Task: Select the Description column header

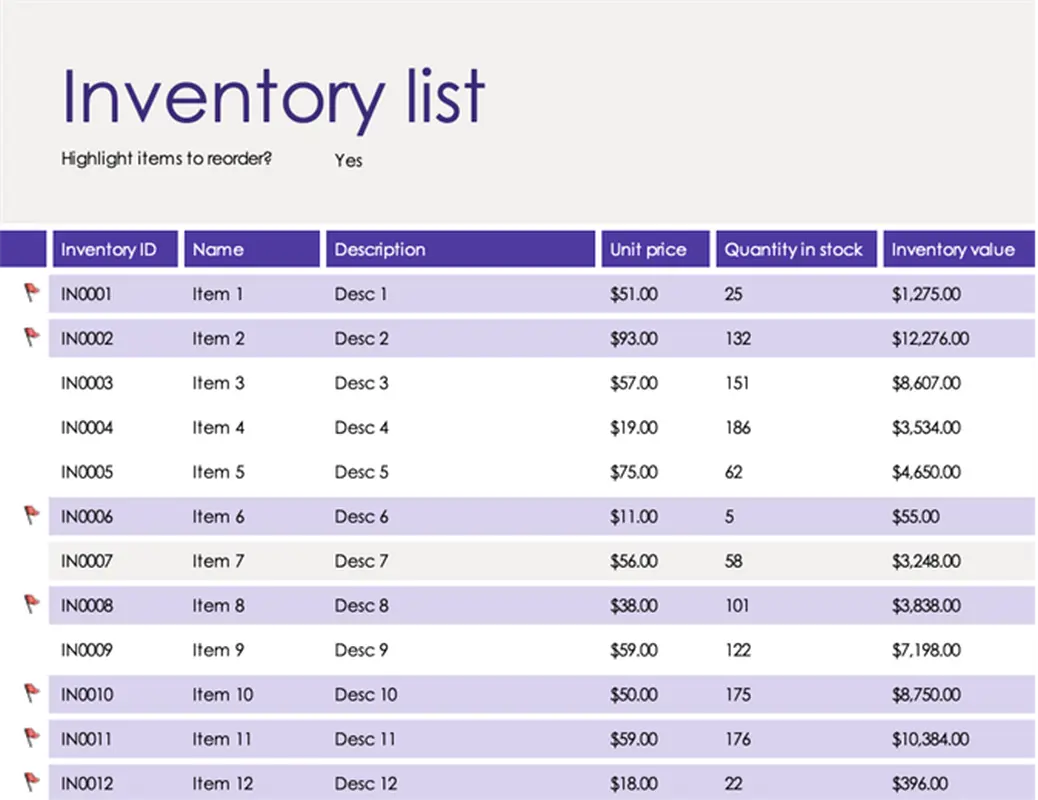Action: (x=461, y=249)
